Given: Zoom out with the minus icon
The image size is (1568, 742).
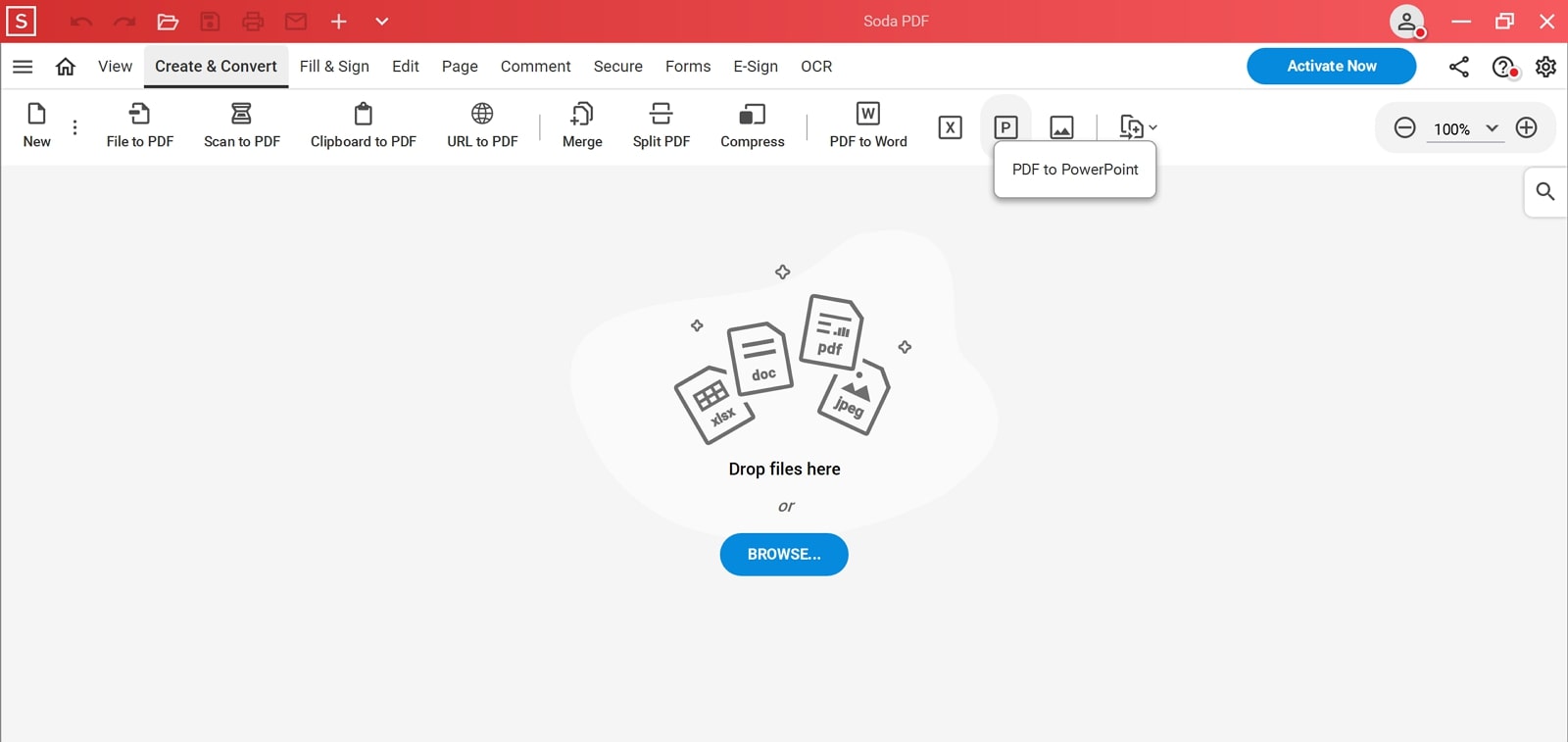Looking at the screenshot, I should click(1404, 127).
